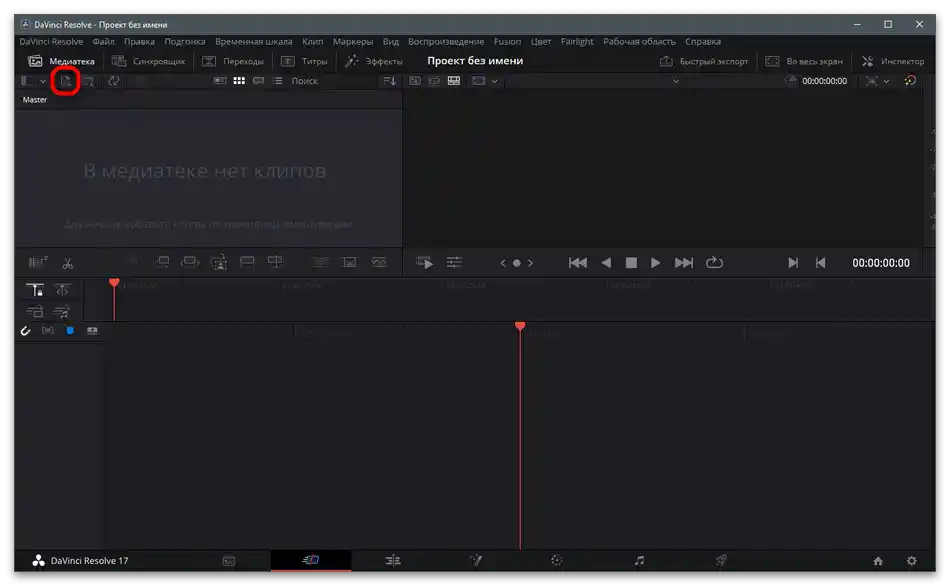This screenshot has height=586, width=950.
Task: Select the source clip viewer mode icon
Action: pos(414,81)
